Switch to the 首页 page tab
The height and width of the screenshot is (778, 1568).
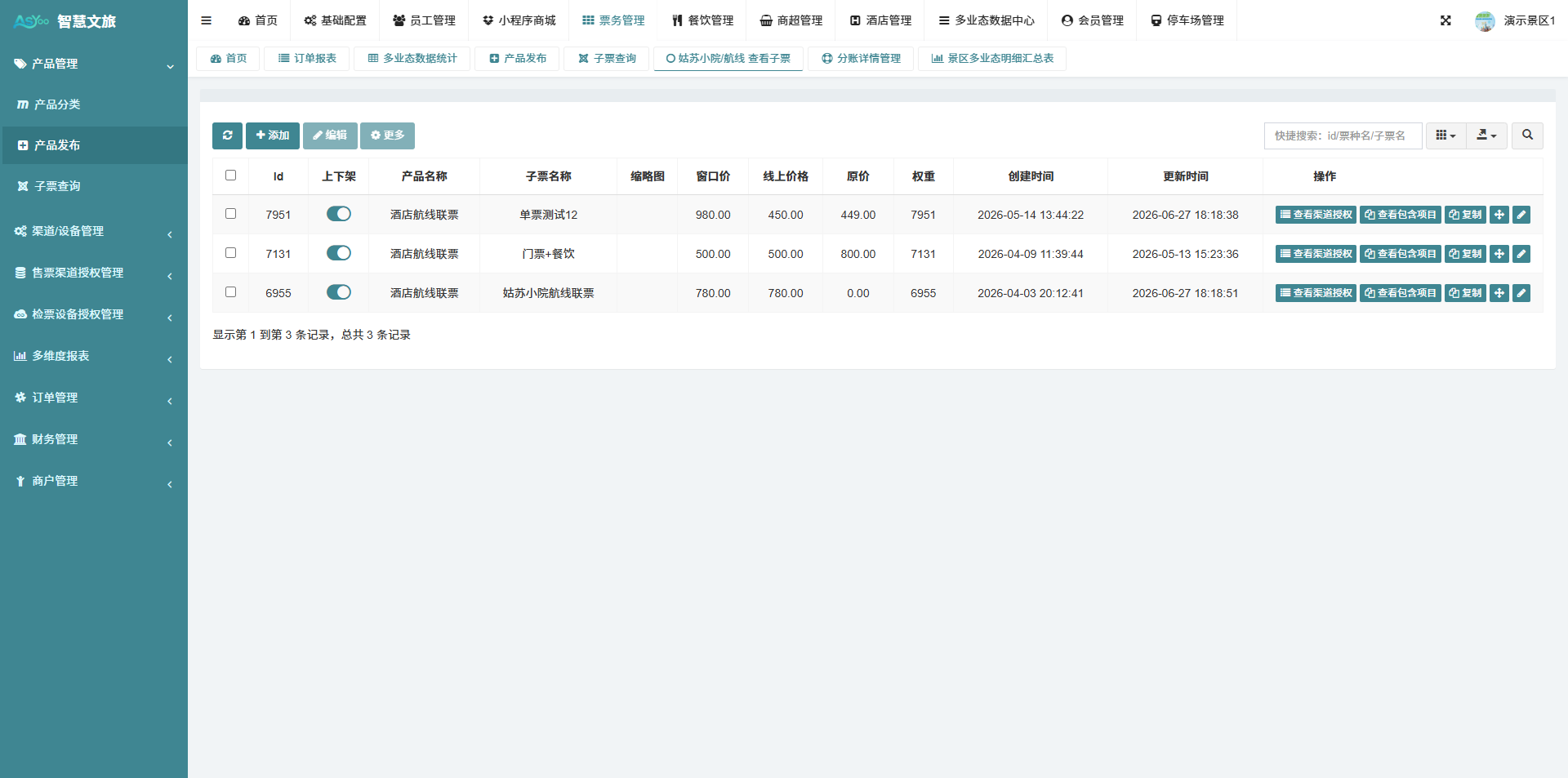pyautogui.click(x=229, y=59)
